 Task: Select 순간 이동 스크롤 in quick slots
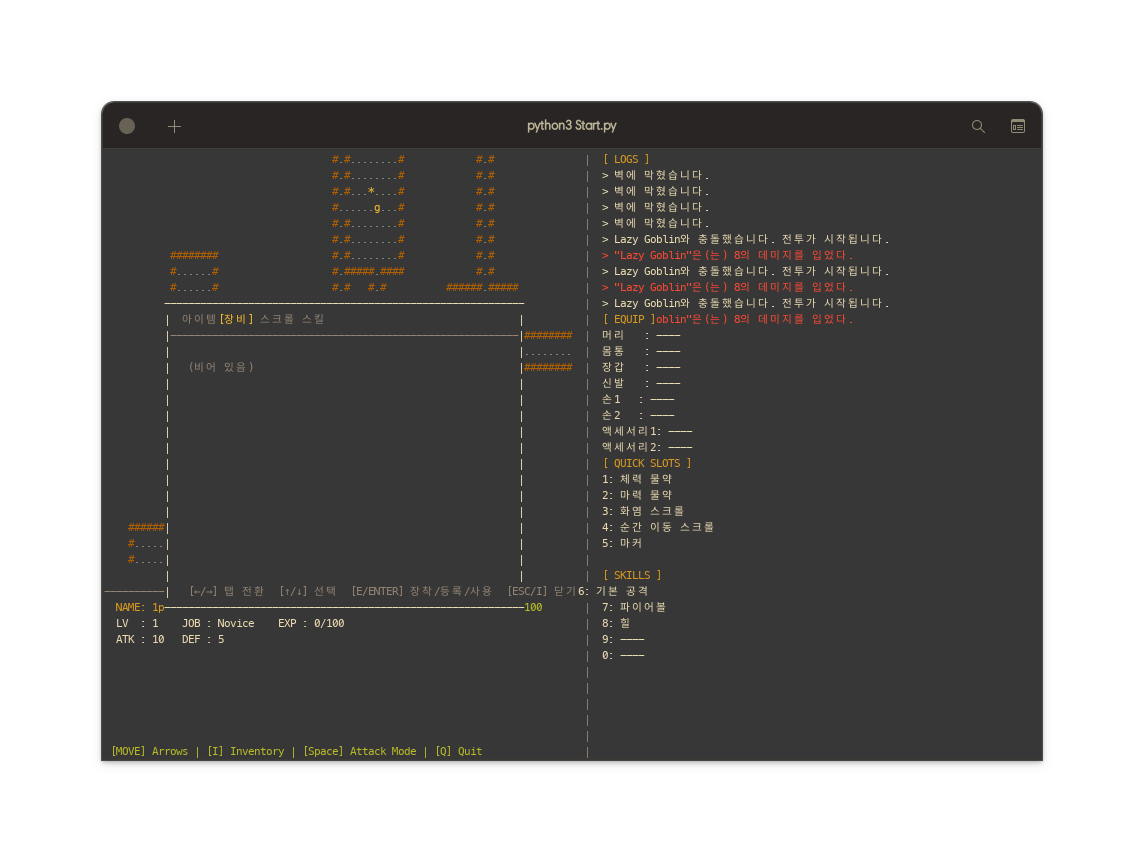tap(658, 527)
